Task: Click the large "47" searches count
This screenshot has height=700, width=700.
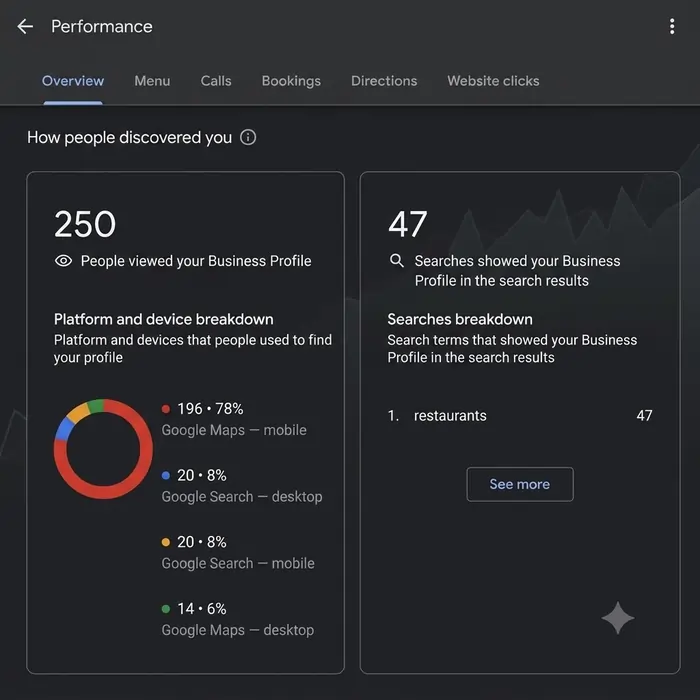Action: 407,224
